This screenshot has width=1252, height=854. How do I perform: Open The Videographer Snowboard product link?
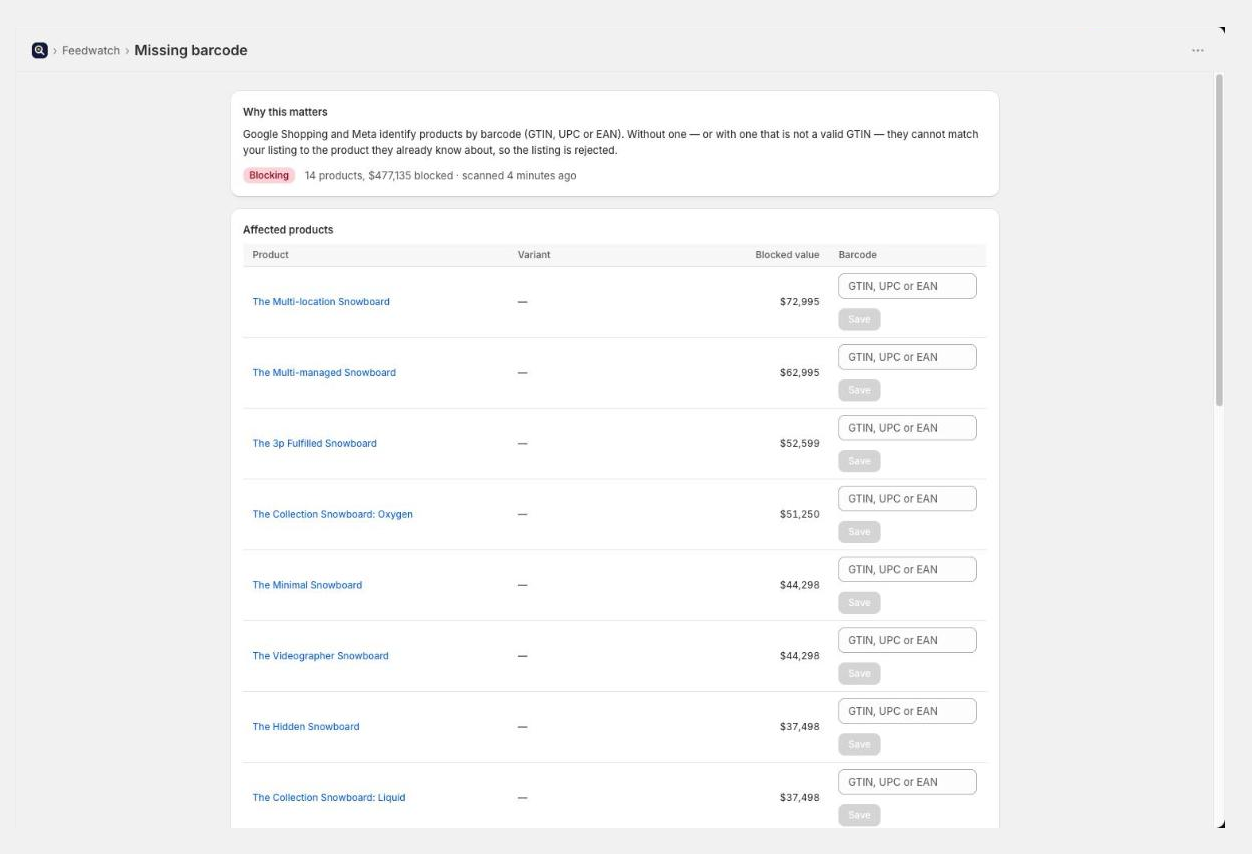[x=320, y=657]
